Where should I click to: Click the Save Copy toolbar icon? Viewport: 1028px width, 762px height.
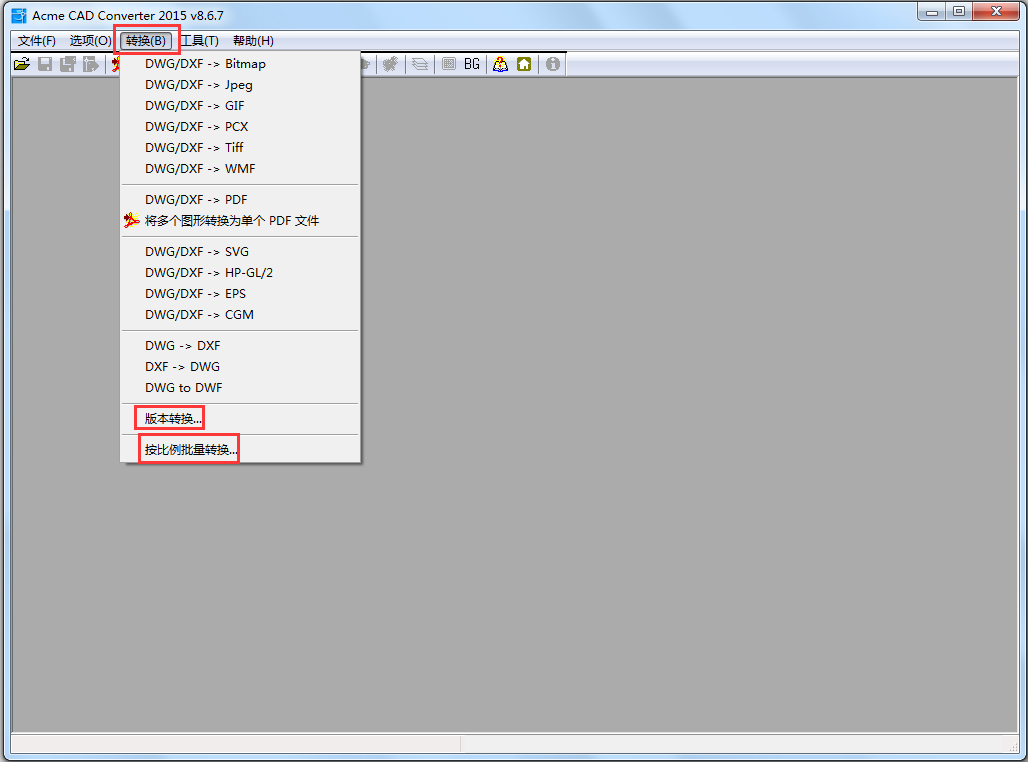point(68,63)
